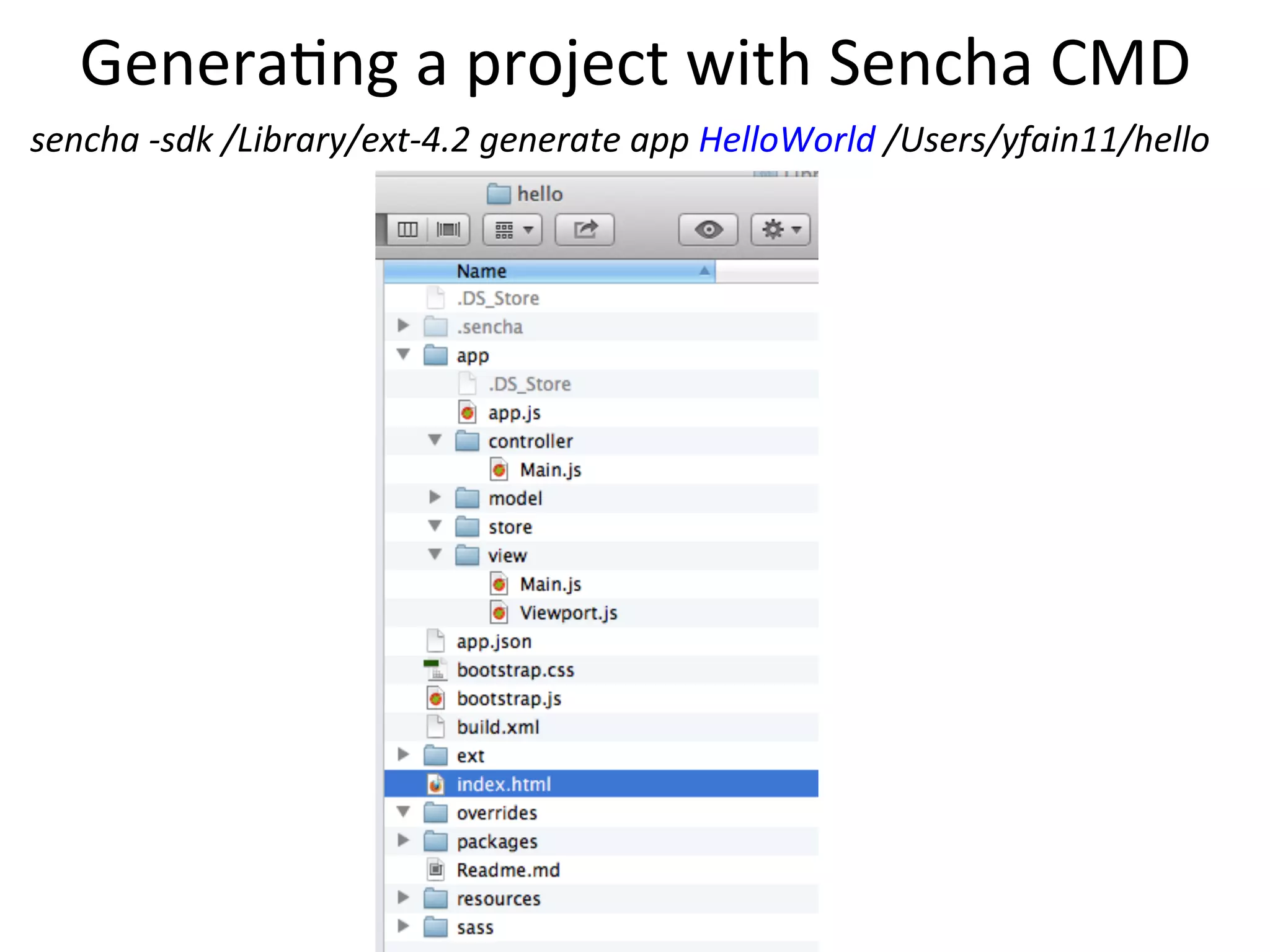The height and width of the screenshot is (952, 1270).
Task: Select Main.js icon under controller
Action: 499,469
